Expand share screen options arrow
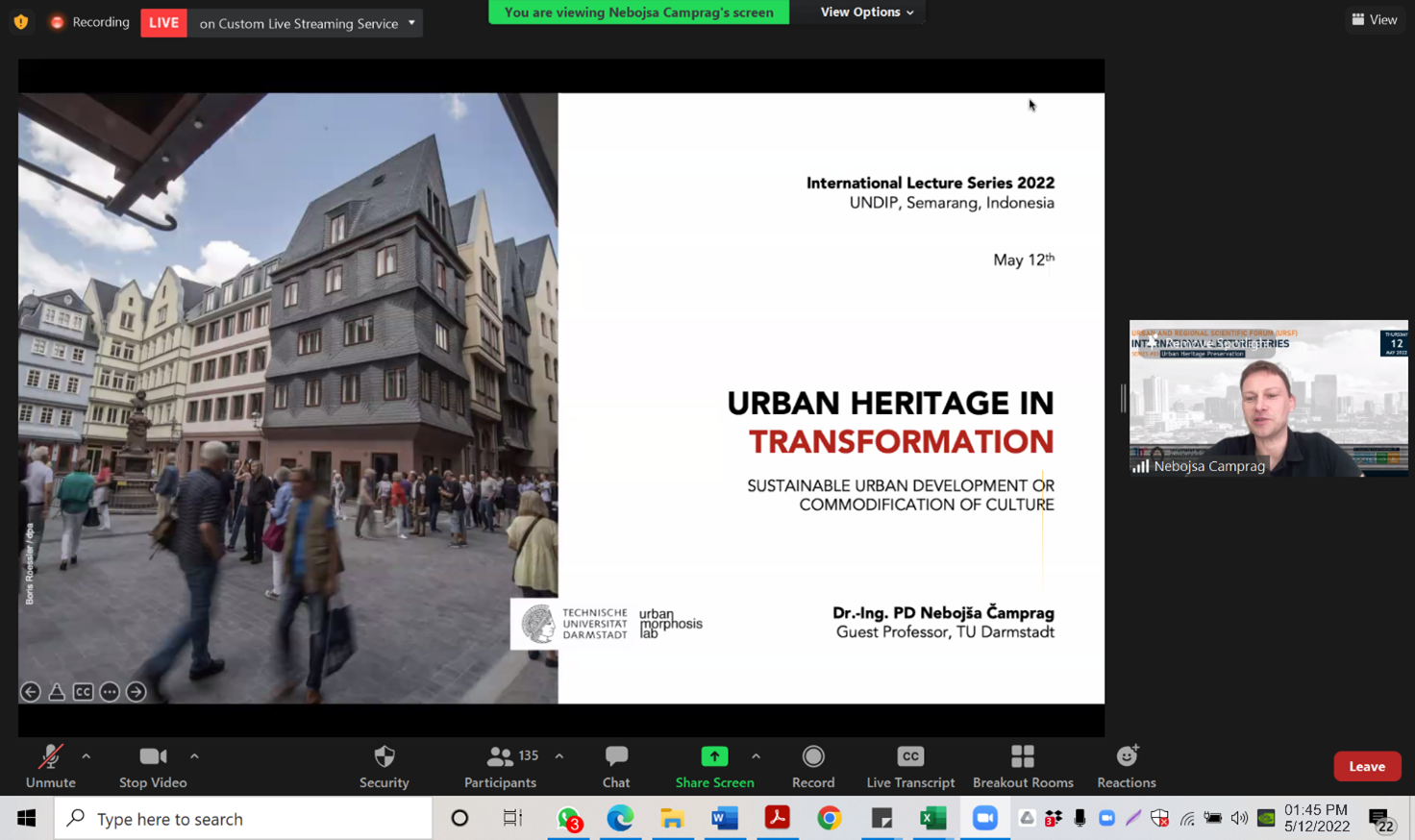This screenshot has width=1415, height=840. [x=756, y=756]
